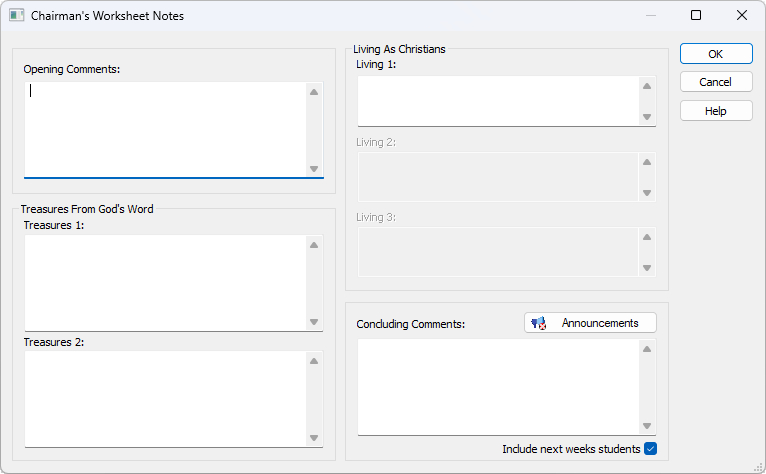
Task: Click Concluding Comments scroll up arrow
Action: point(647,350)
